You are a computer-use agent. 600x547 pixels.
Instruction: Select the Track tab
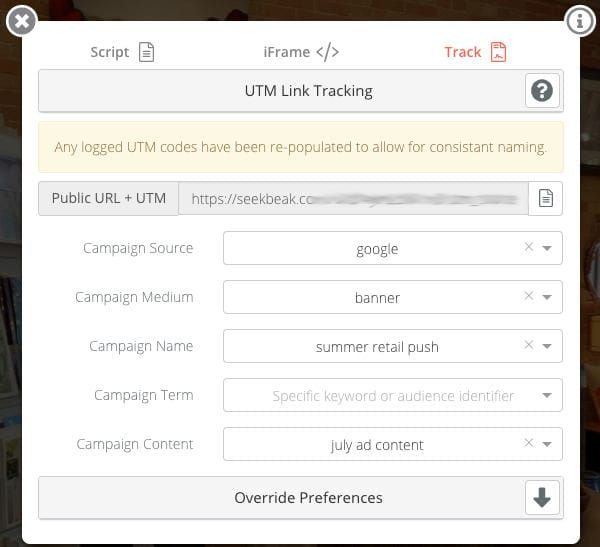475,52
